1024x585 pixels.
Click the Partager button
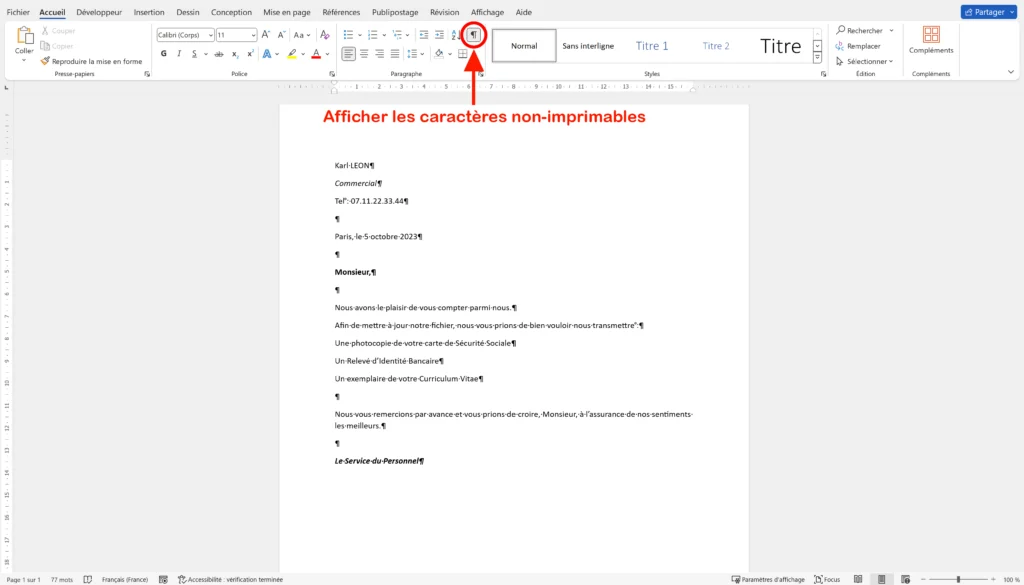[x=988, y=11]
